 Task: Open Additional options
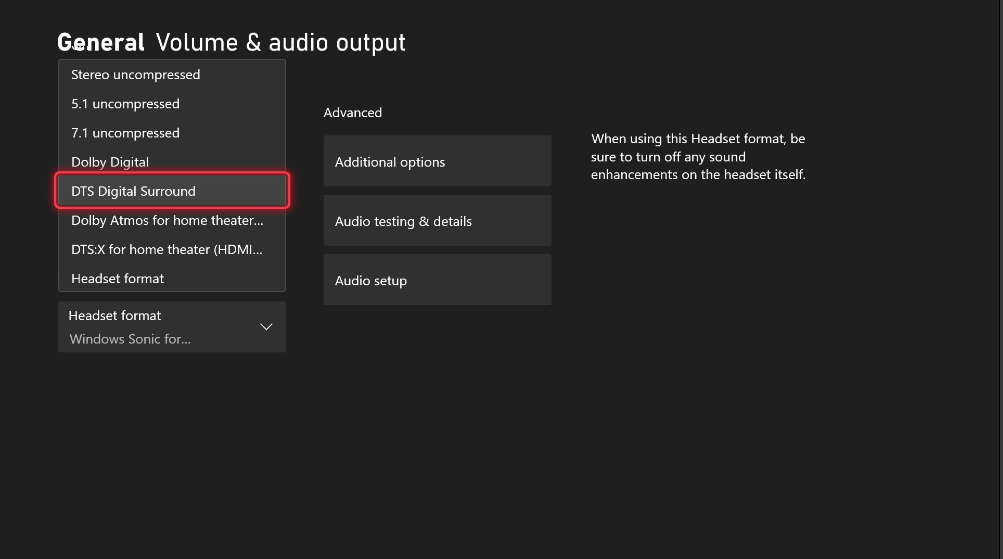click(437, 162)
